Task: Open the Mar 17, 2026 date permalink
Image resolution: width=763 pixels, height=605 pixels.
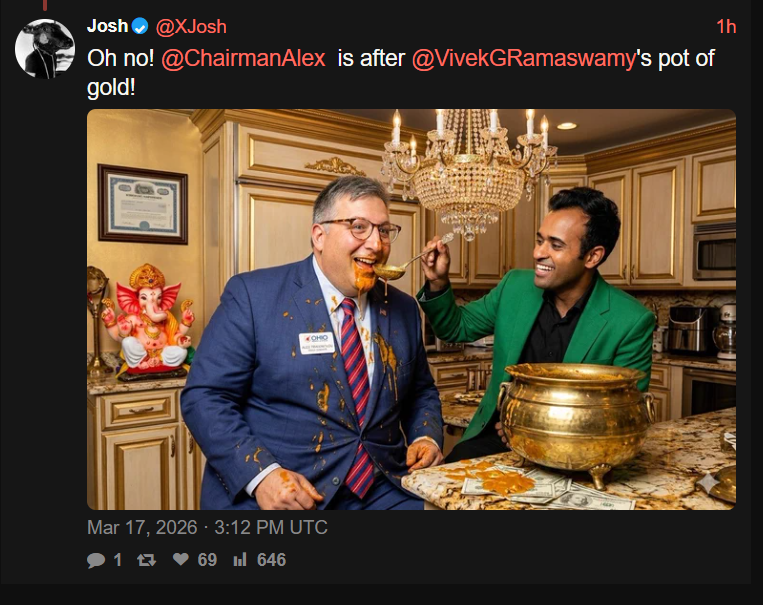Action: click(x=207, y=527)
